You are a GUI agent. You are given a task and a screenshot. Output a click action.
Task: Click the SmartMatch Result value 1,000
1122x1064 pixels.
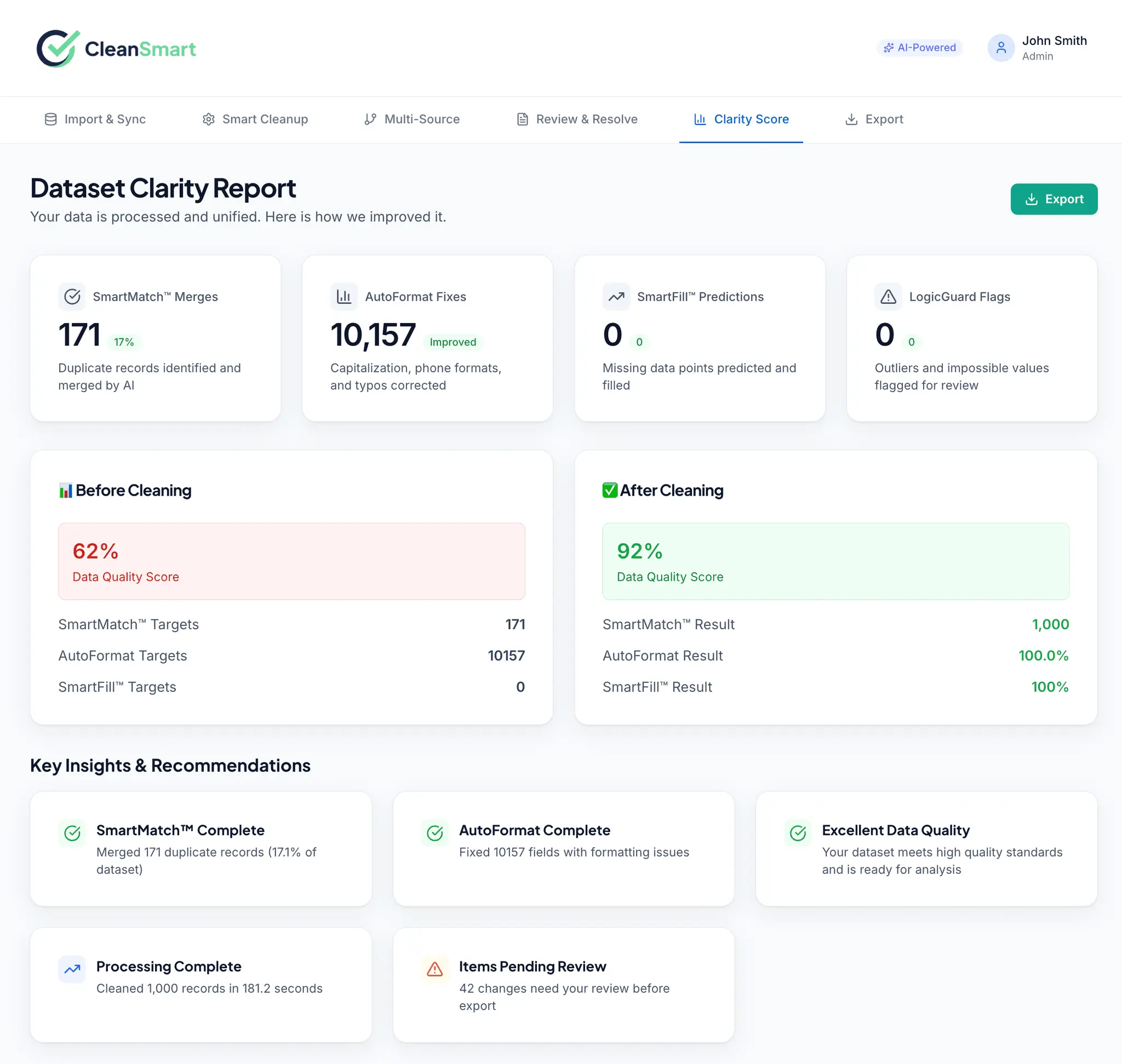pyautogui.click(x=1050, y=624)
